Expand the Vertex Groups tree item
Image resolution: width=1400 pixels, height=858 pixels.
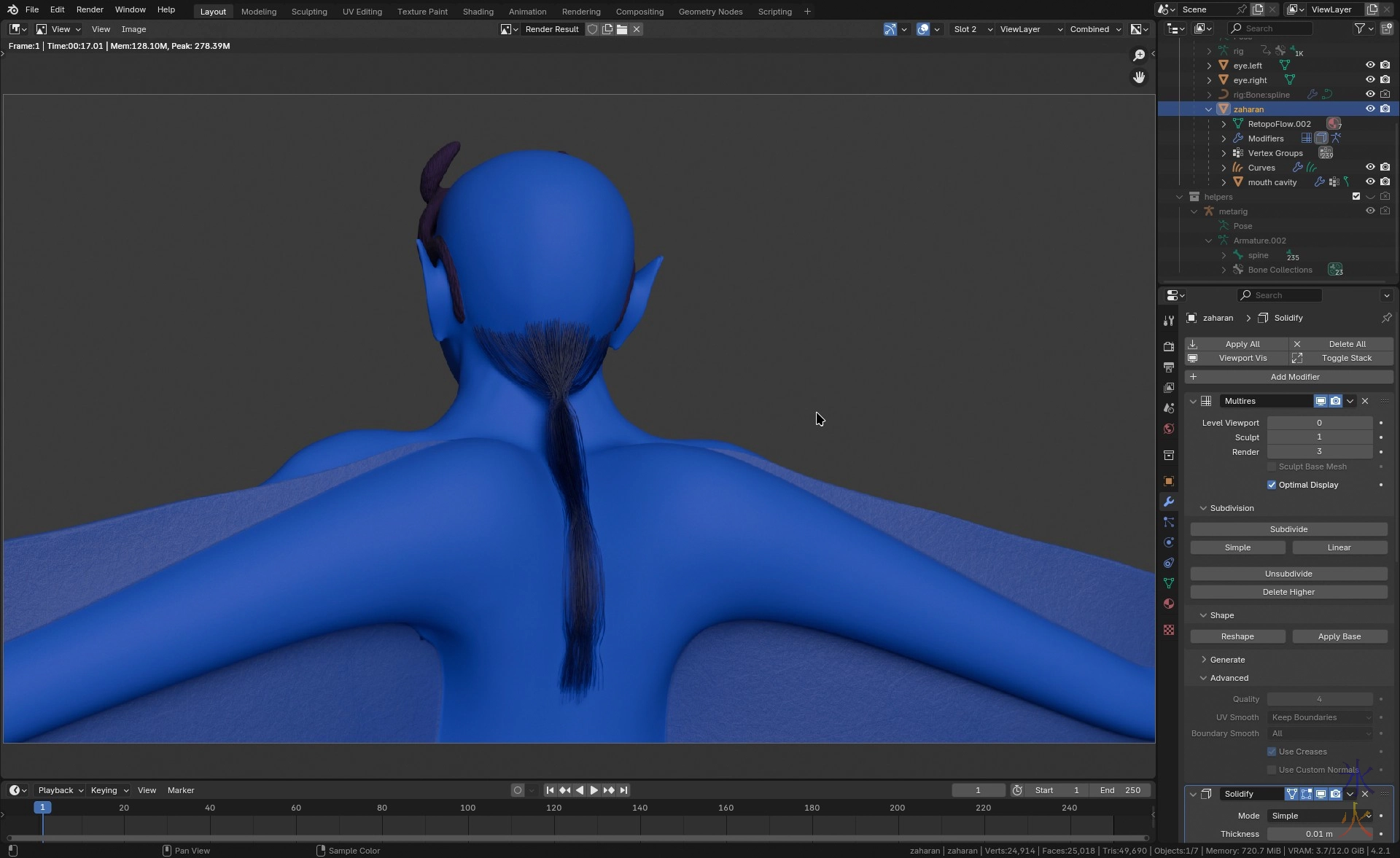point(1224,153)
